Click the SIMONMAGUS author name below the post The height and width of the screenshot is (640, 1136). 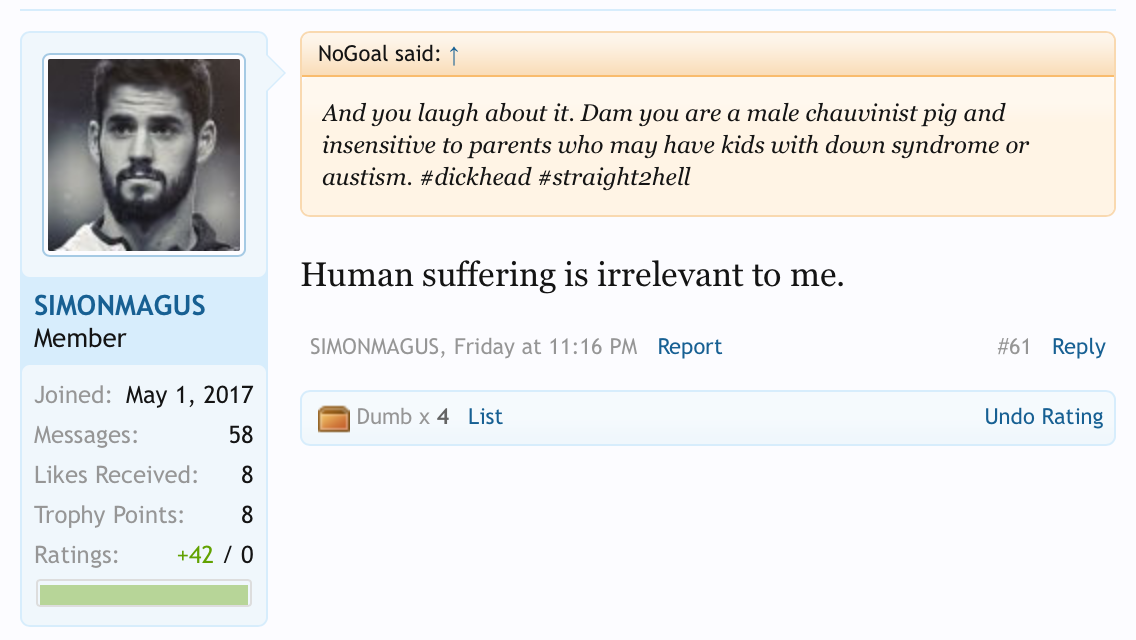[x=375, y=347]
